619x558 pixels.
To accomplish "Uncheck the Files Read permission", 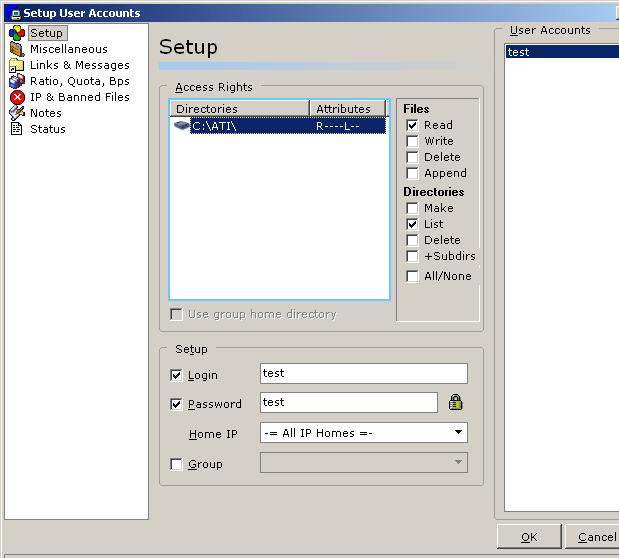I will coord(412,125).
